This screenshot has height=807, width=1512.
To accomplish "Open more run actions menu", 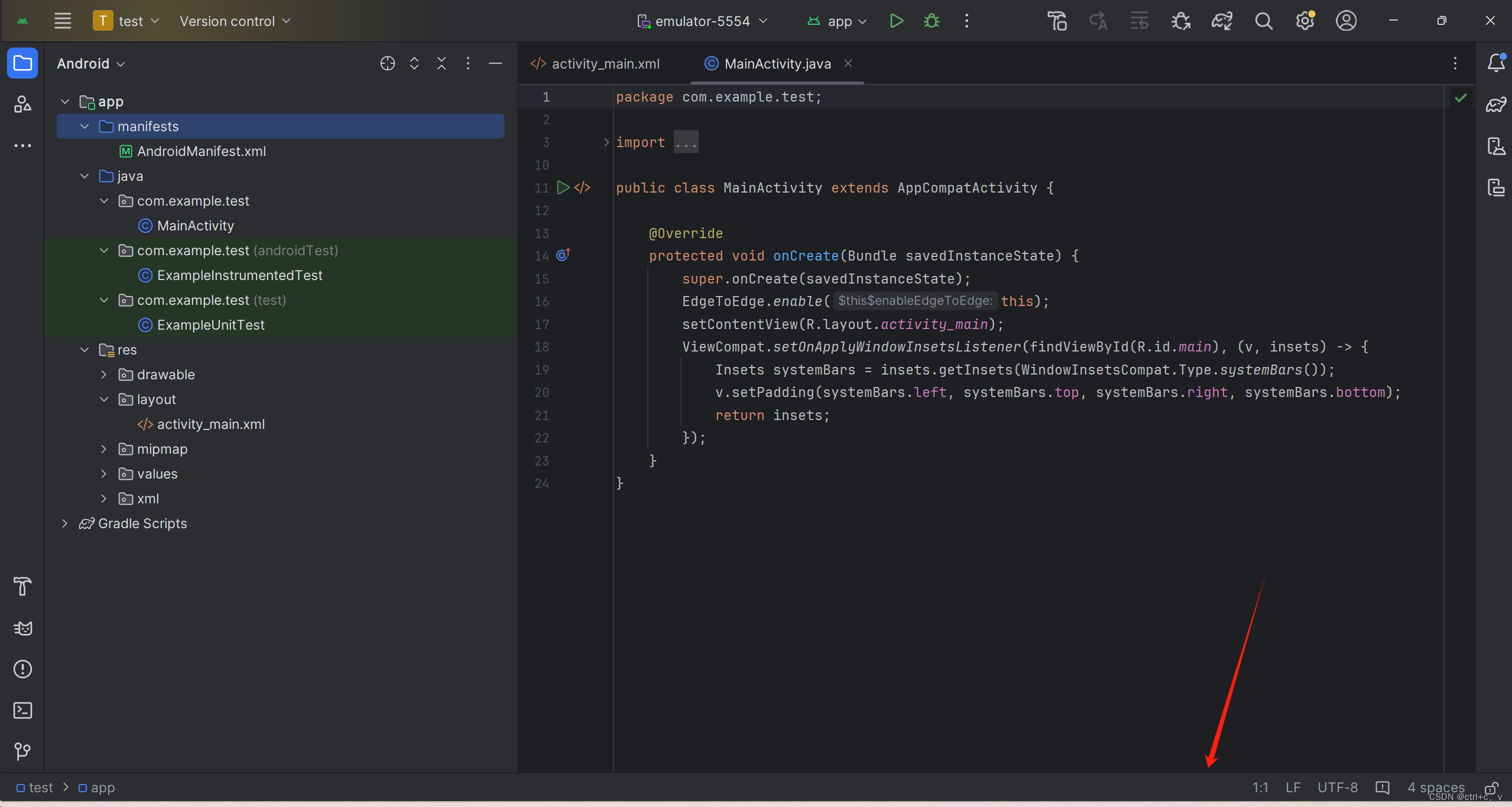I will coord(967,21).
